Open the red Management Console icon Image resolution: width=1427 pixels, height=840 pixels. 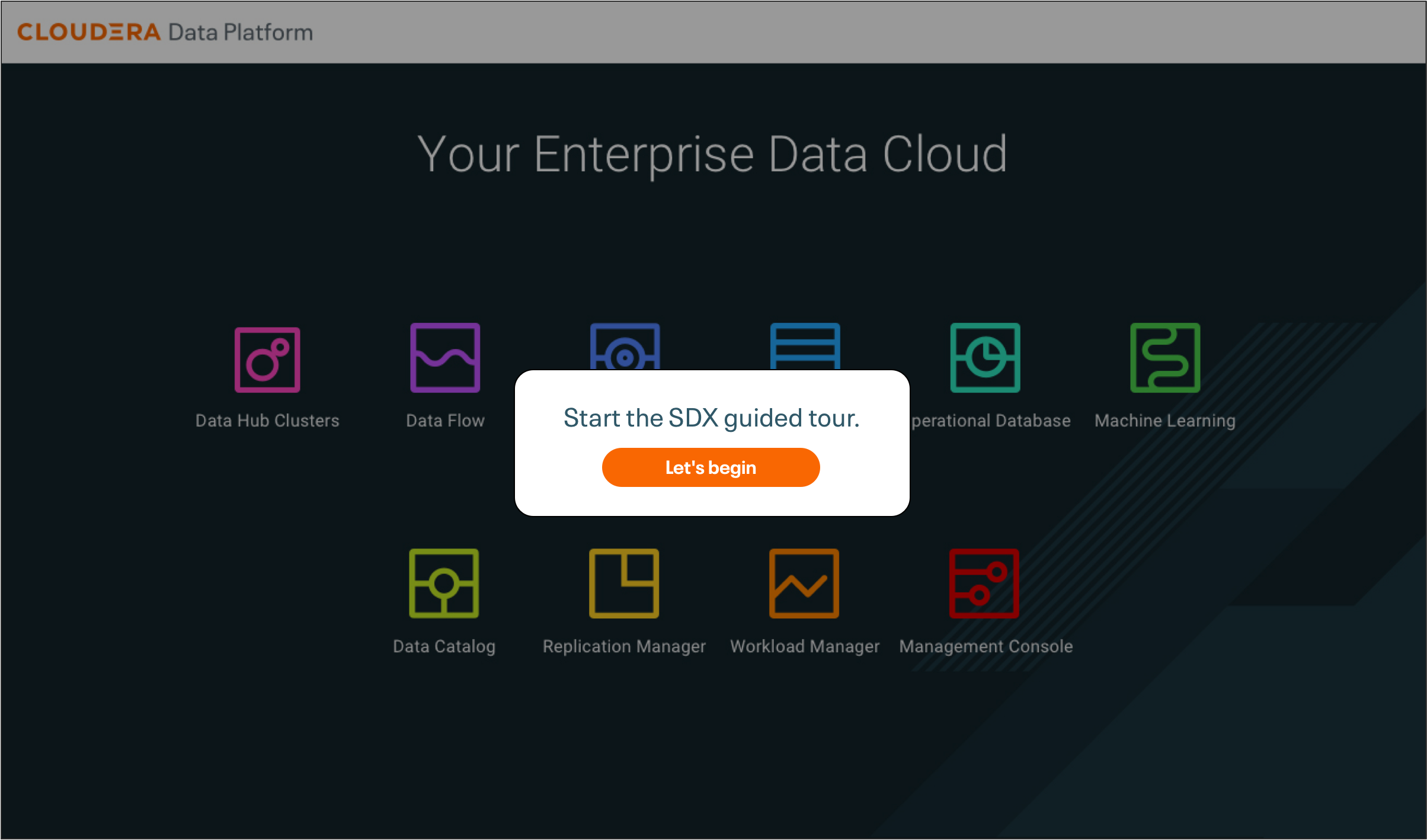click(x=984, y=583)
